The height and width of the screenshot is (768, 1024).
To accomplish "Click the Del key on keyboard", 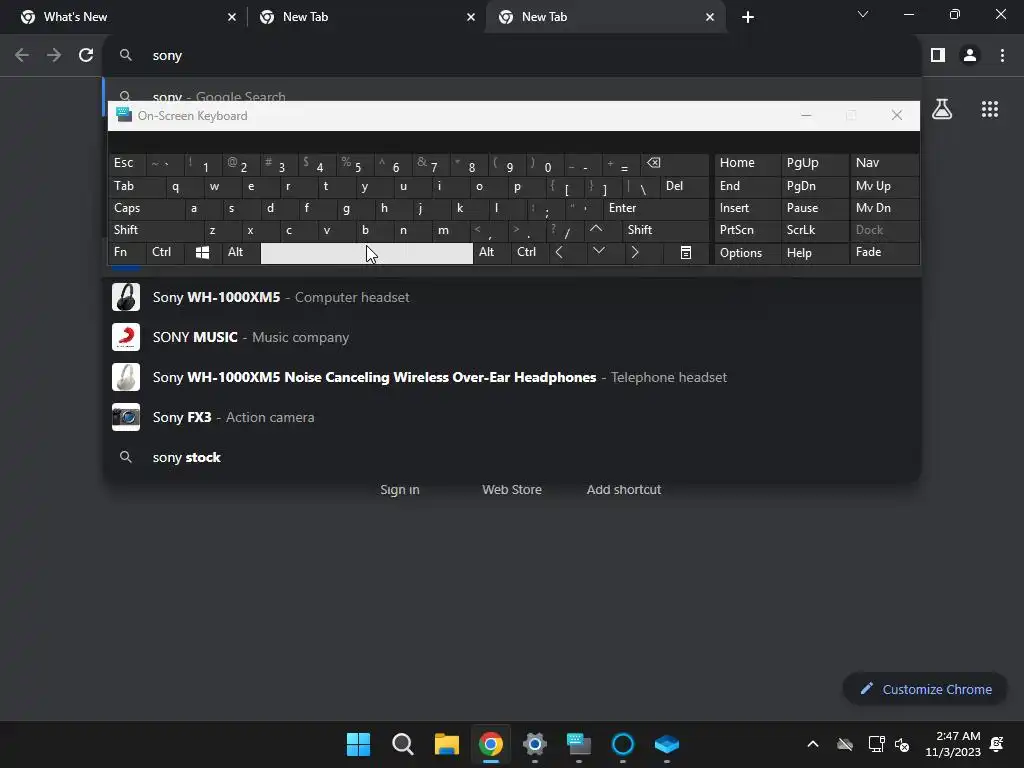I will pos(684,186).
